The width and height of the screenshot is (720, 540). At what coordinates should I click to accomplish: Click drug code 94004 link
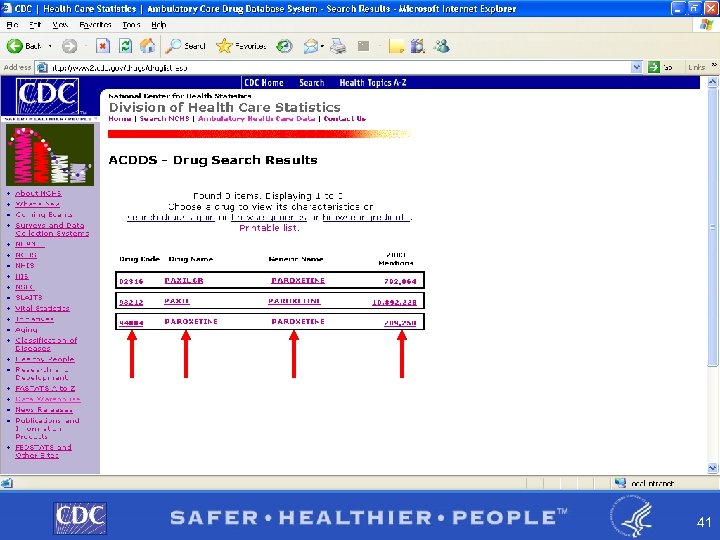pyautogui.click(x=131, y=323)
